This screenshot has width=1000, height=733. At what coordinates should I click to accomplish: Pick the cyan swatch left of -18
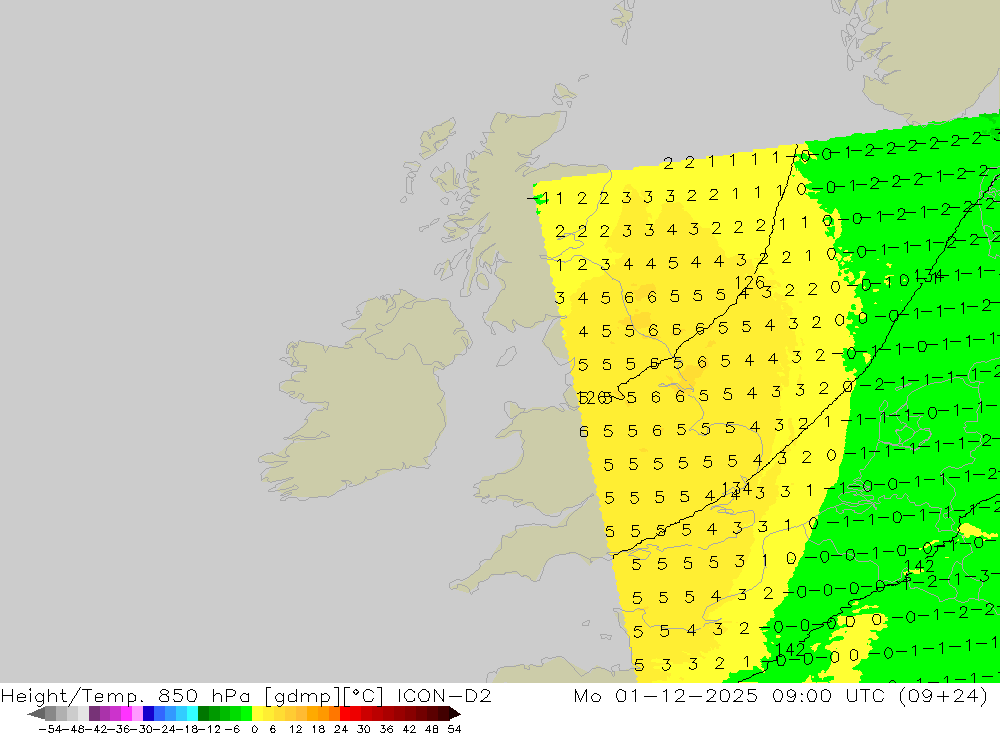(192, 713)
